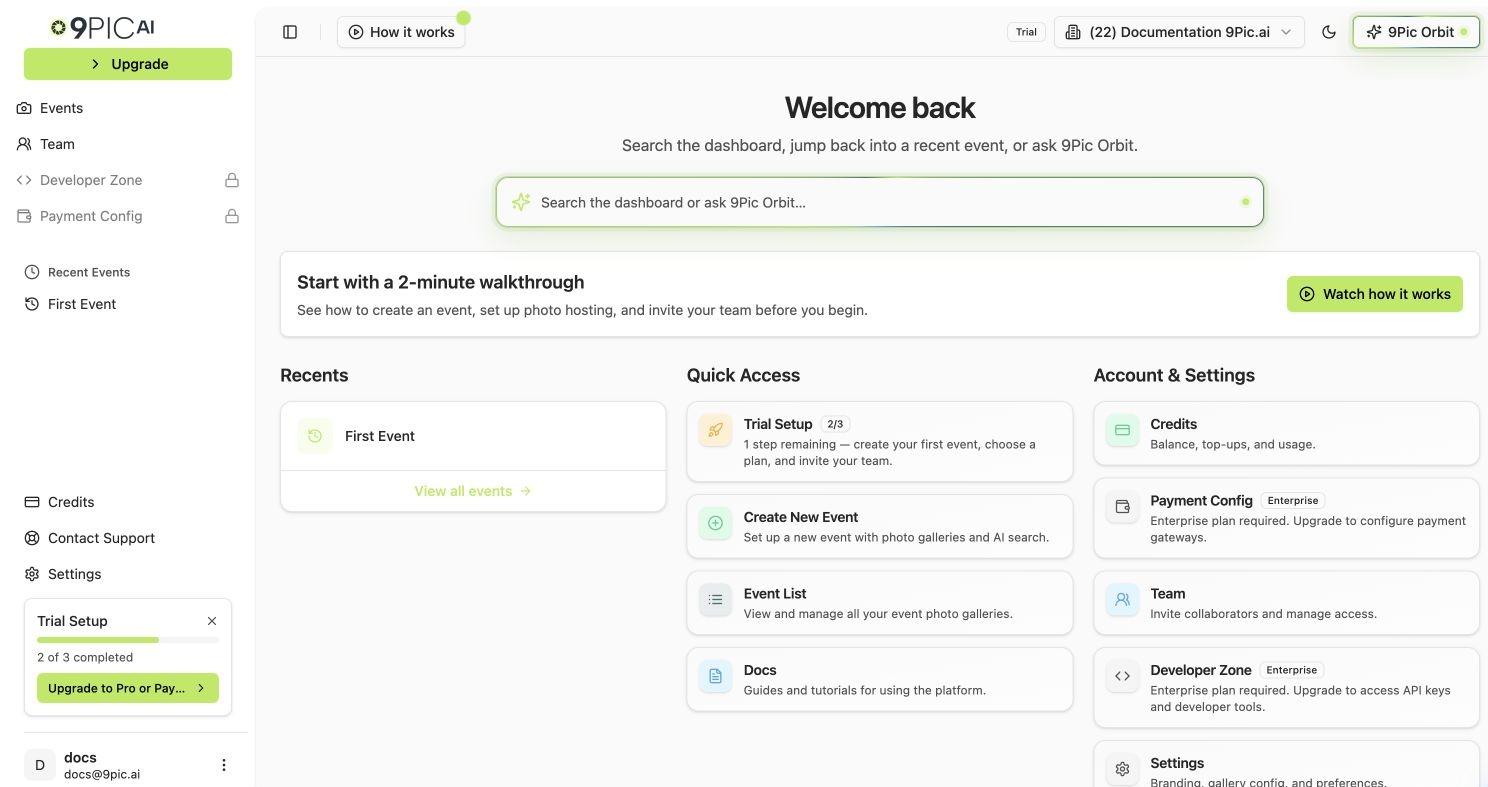This screenshot has width=1488, height=787.
Task: Open the docs account options menu
Action: [224, 765]
